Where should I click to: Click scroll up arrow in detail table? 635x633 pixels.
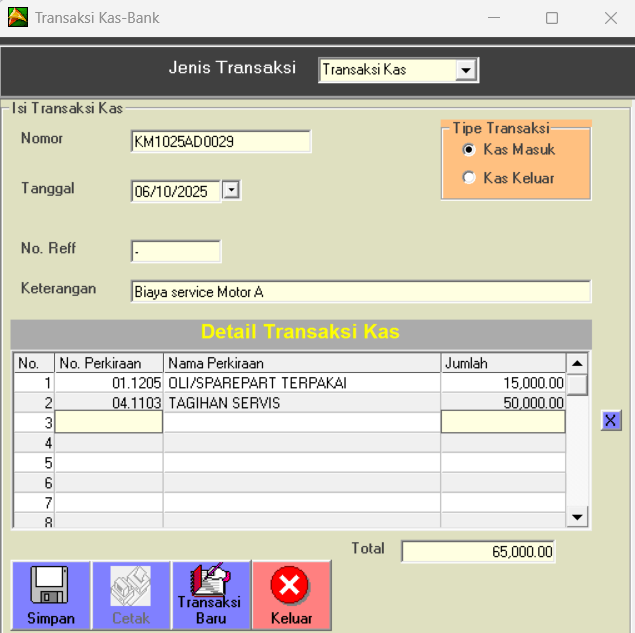[x=577, y=363]
